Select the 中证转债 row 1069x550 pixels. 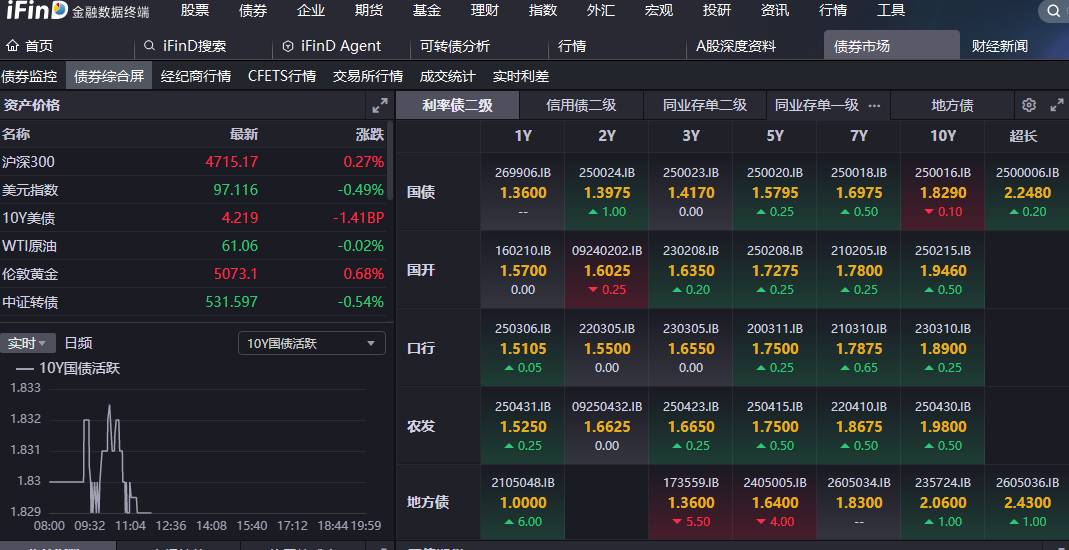coord(193,302)
